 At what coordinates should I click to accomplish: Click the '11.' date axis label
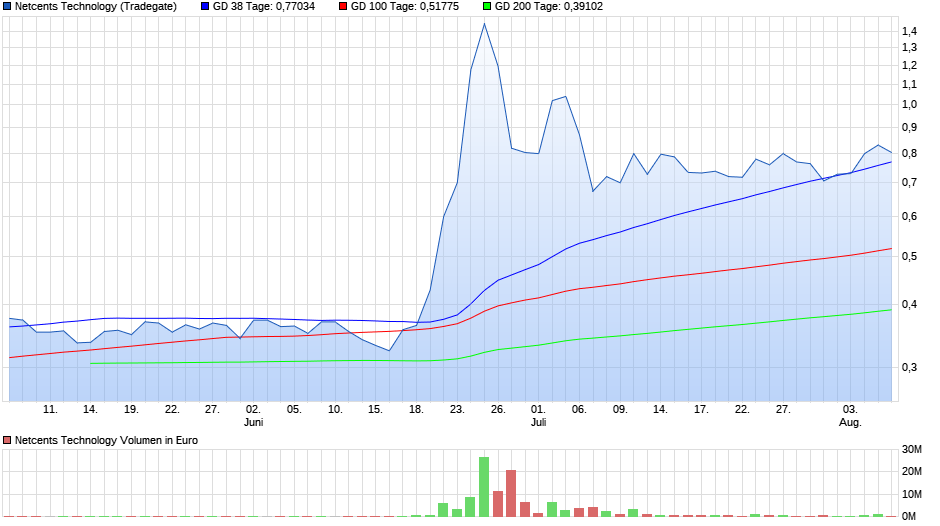click(50, 410)
